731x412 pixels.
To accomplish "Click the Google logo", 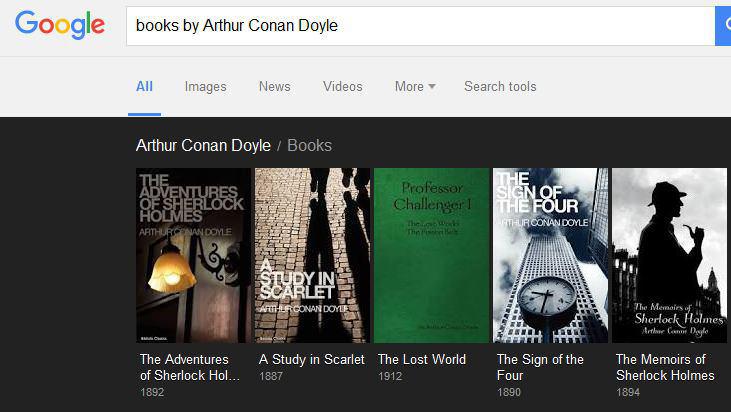I will 60,25.
